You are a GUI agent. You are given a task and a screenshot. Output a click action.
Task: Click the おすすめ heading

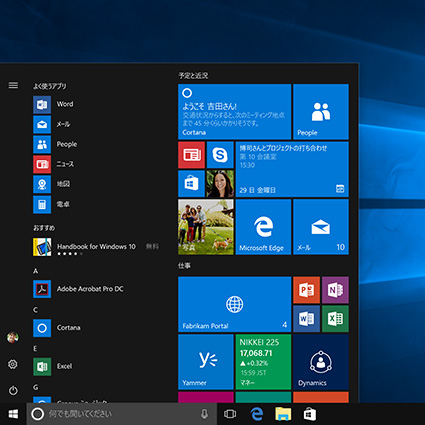tap(44, 228)
